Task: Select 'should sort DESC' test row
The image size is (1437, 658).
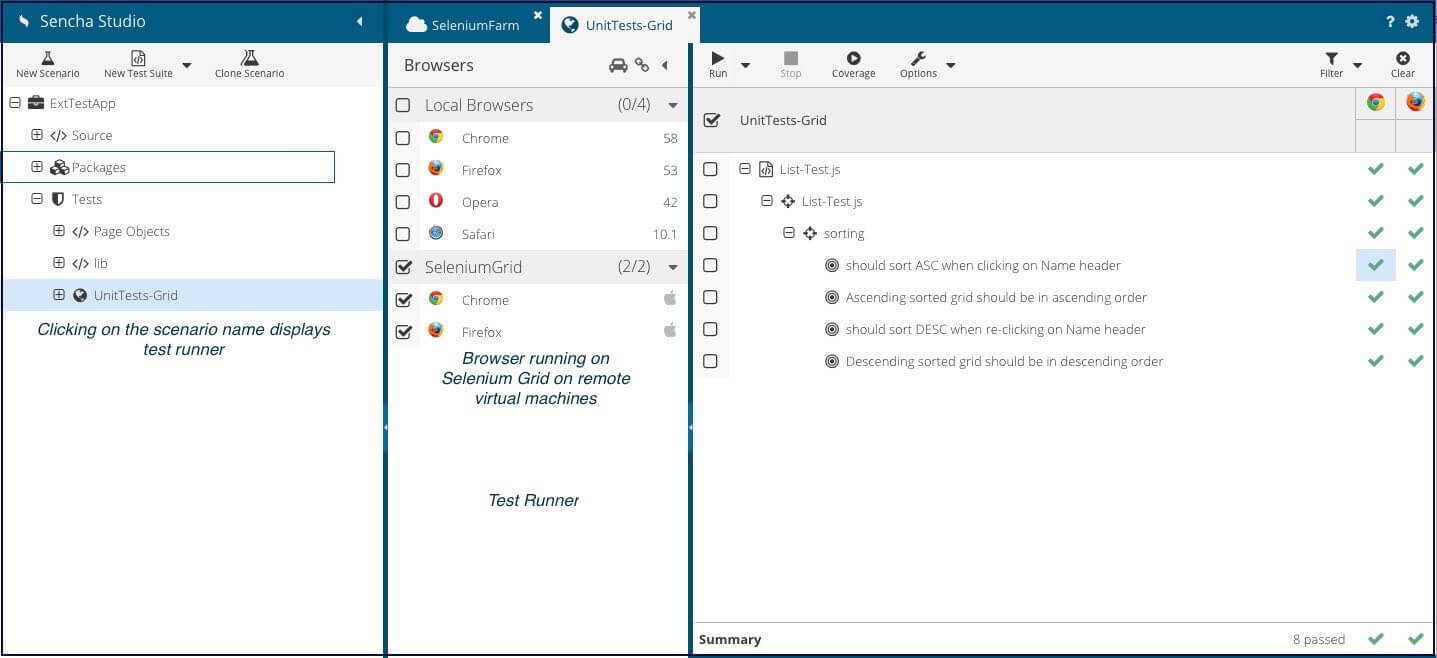Action: pos(1063,329)
